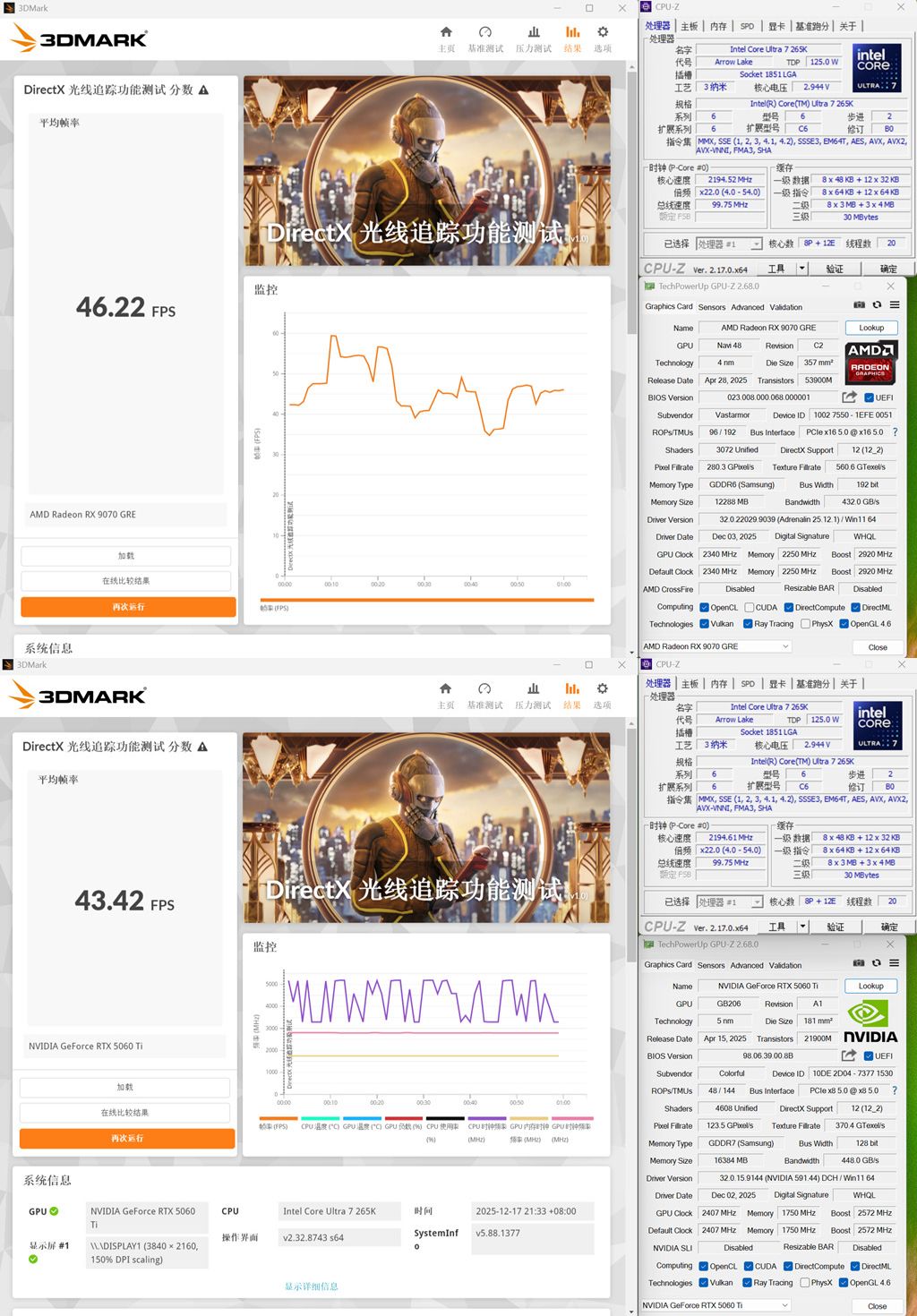
Task: Click DirectX 光线追踪 thumbnail in 46.22 FPS window
Action: [427, 171]
